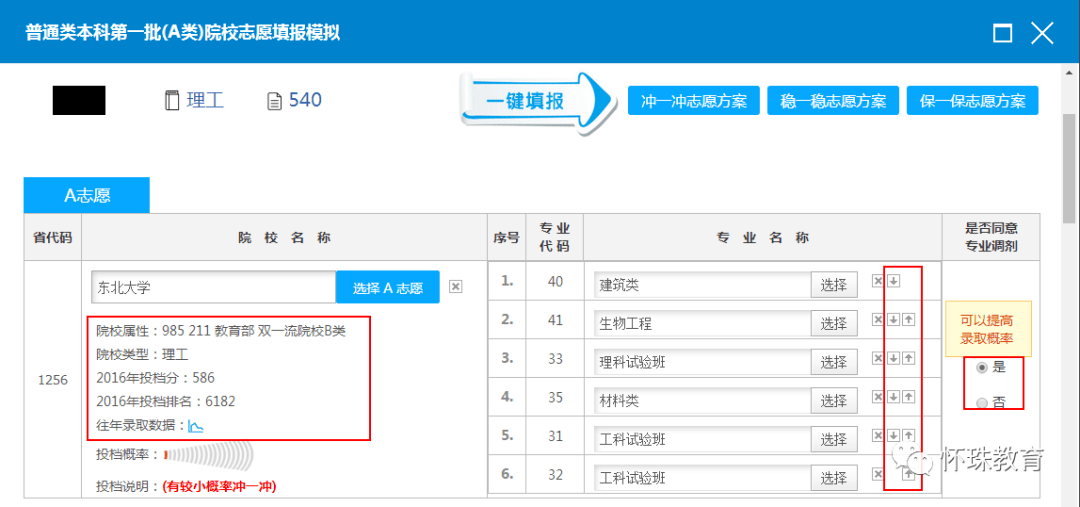Click the 专业名称 column header

tap(762, 238)
